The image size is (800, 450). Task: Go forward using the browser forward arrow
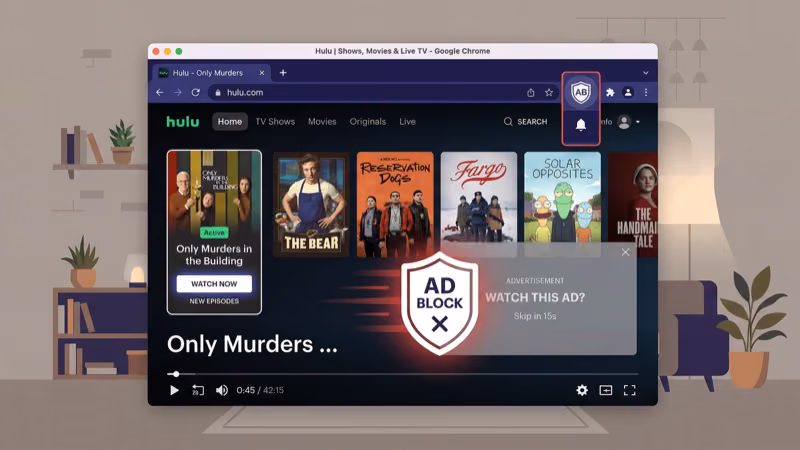tap(178, 92)
